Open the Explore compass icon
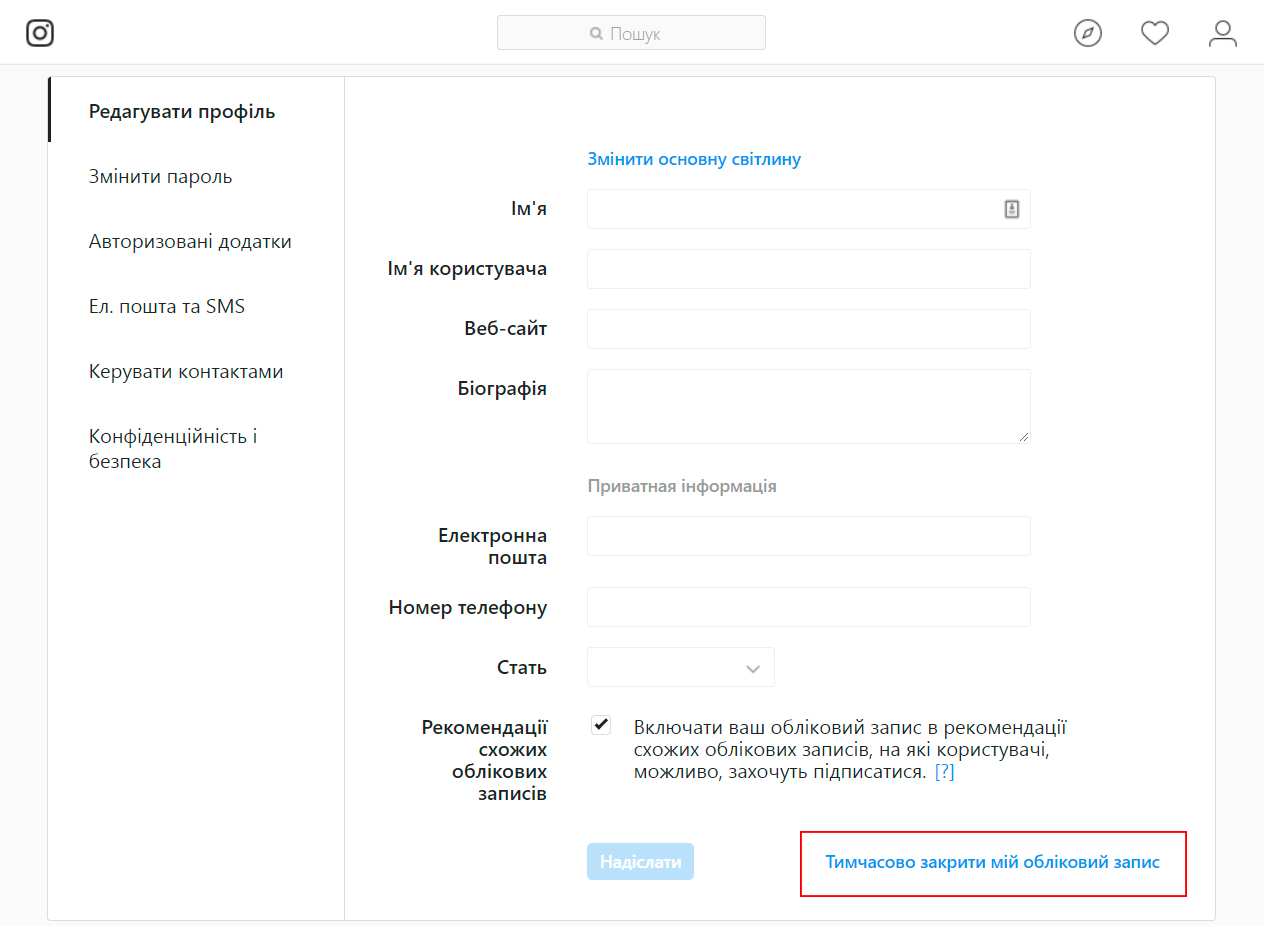Viewport: 1264px width, 926px height. [1088, 33]
